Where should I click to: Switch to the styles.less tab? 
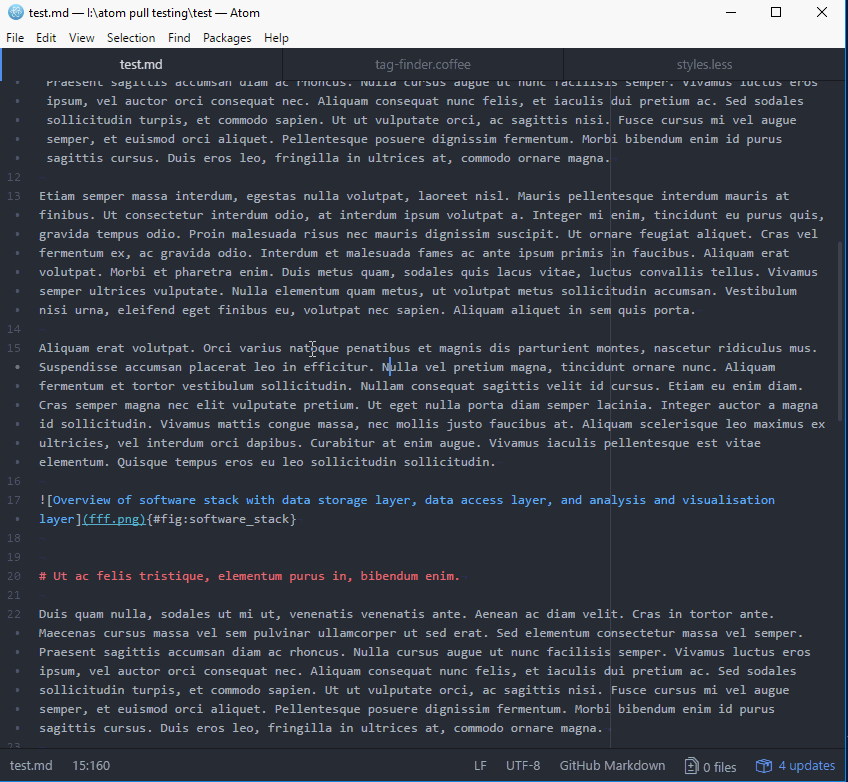(x=704, y=64)
